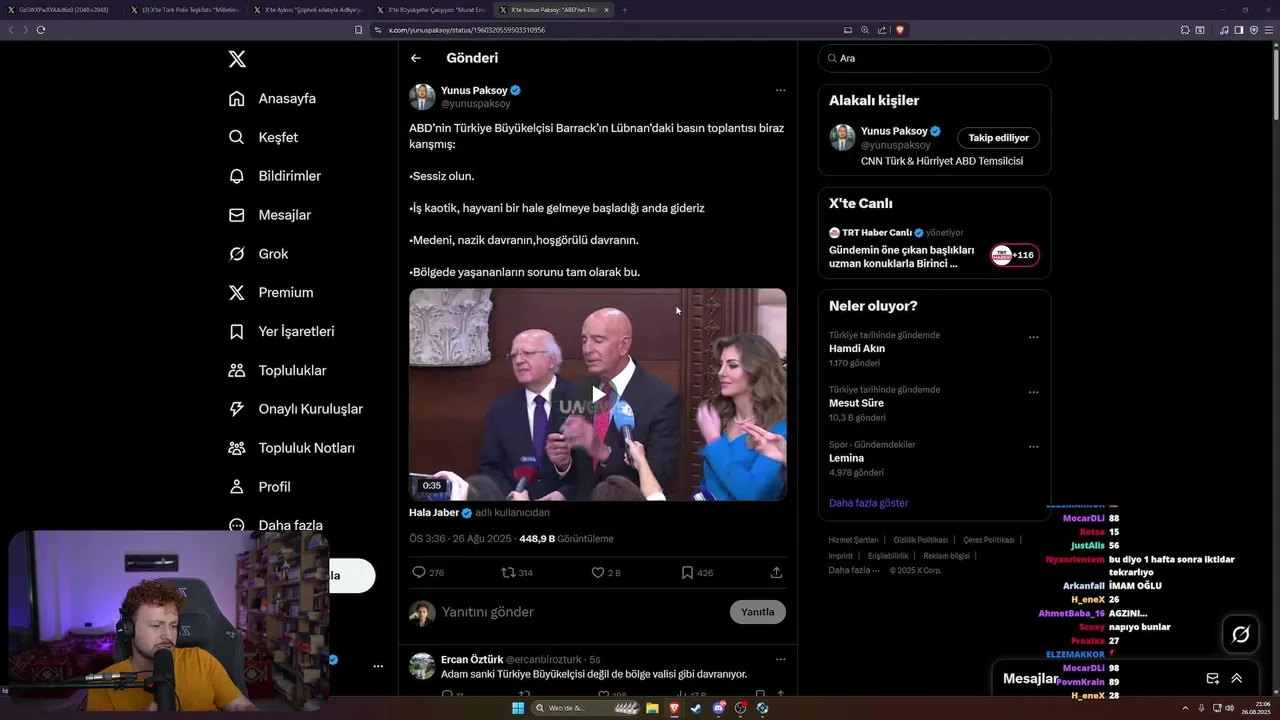Switch to the X'te Aykırı tab
Image resolution: width=1280 pixels, height=720 pixels.
click(310, 10)
